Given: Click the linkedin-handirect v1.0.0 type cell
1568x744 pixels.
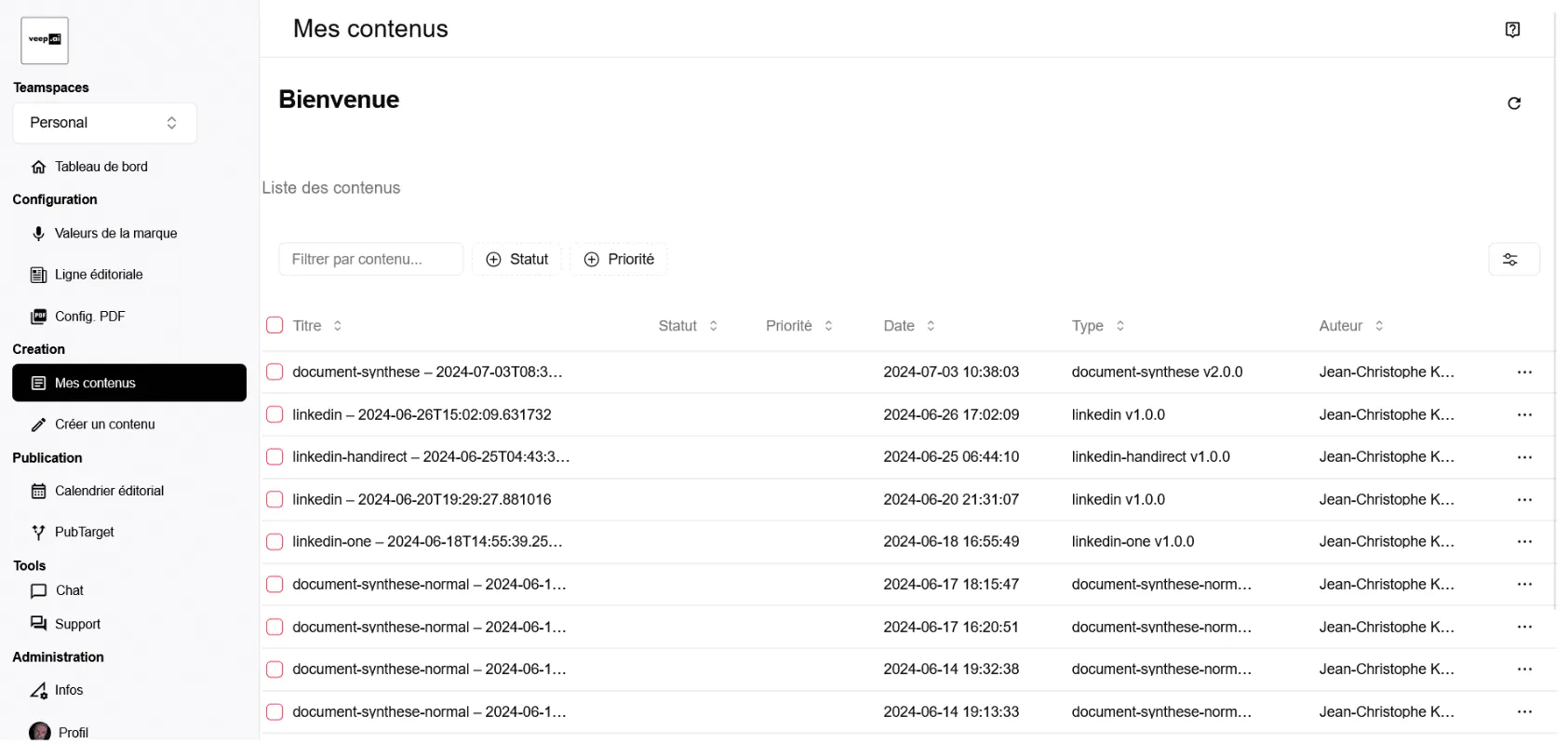Looking at the screenshot, I should click(x=1150, y=457).
